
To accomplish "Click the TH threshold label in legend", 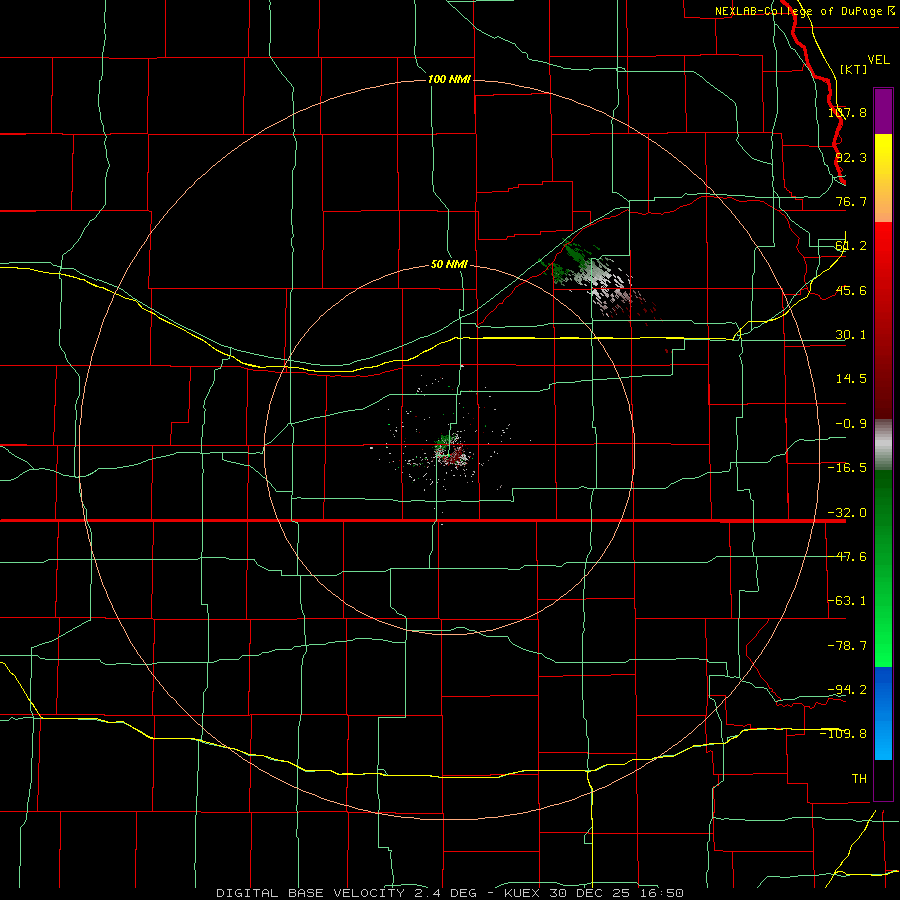I will (x=859, y=778).
